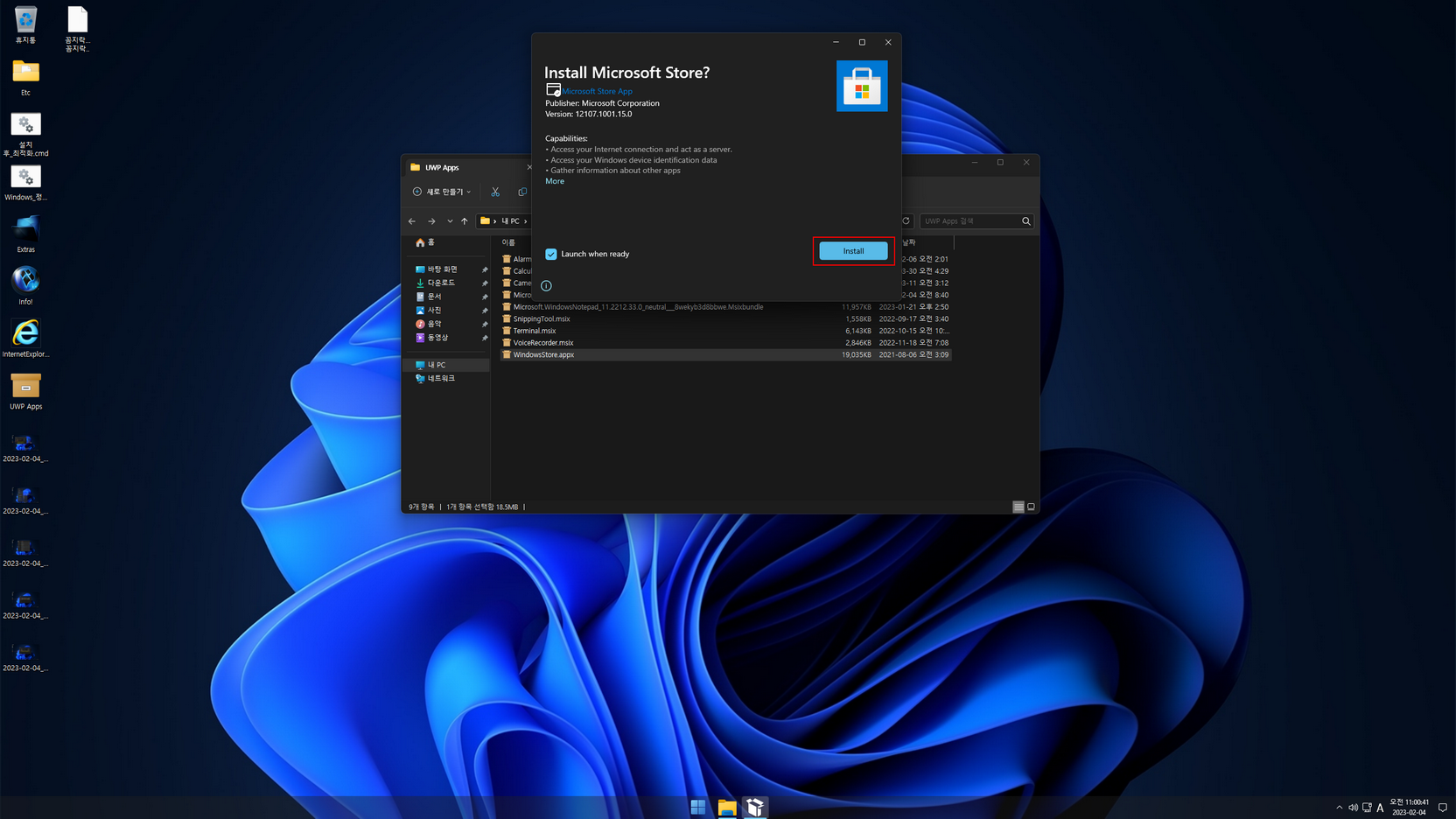Image resolution: width=1456 pixels, height=819 pixels.
Task: Select the Microsoft.WindowsNotepad Msixbundle file
Action: (x=725, y=307)
